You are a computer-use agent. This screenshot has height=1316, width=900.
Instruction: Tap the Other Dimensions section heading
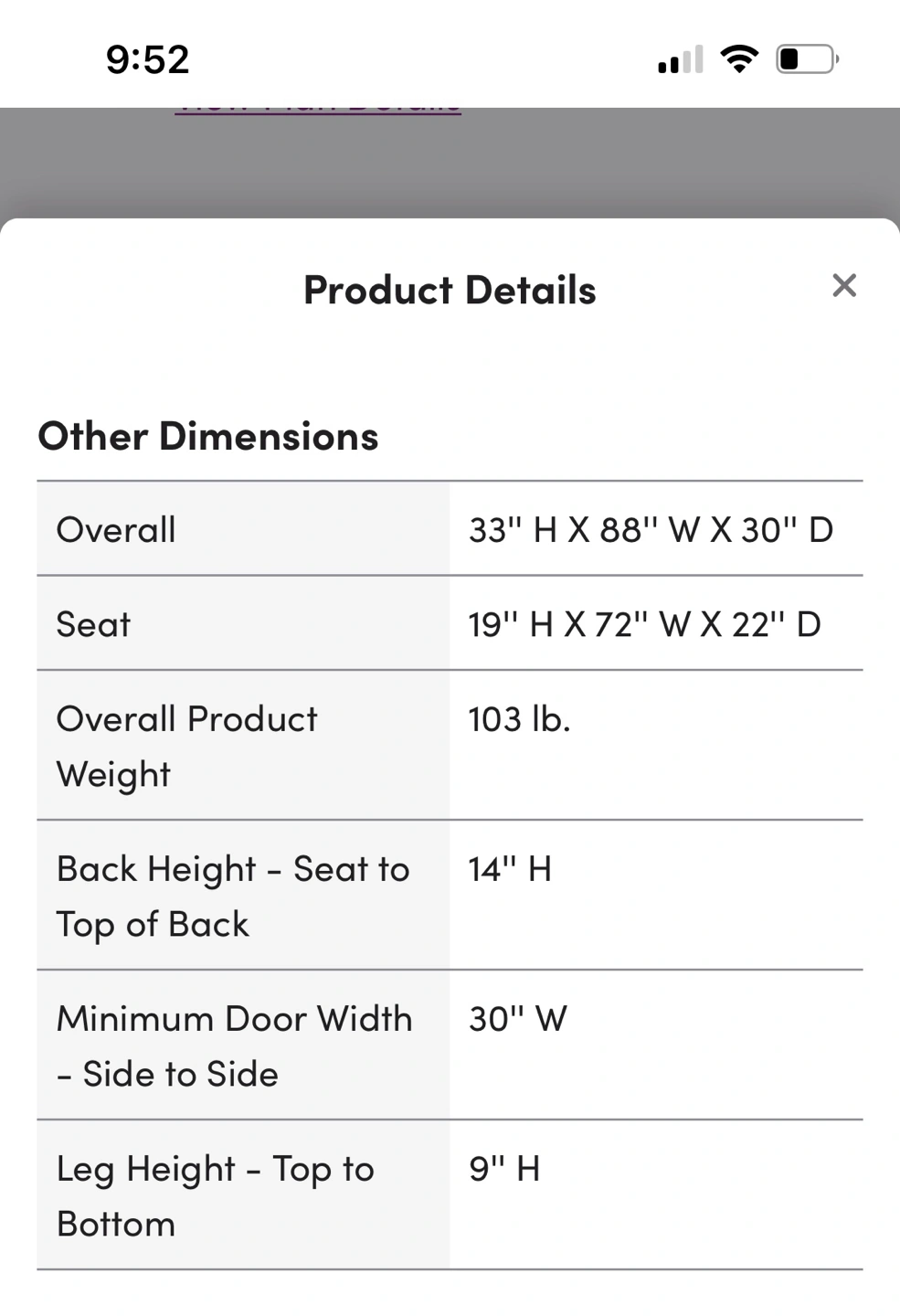208,436
